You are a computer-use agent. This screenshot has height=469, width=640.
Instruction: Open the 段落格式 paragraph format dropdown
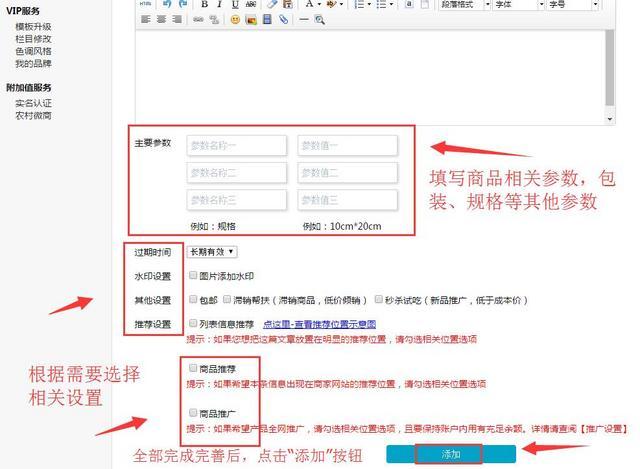coord(464,4)
